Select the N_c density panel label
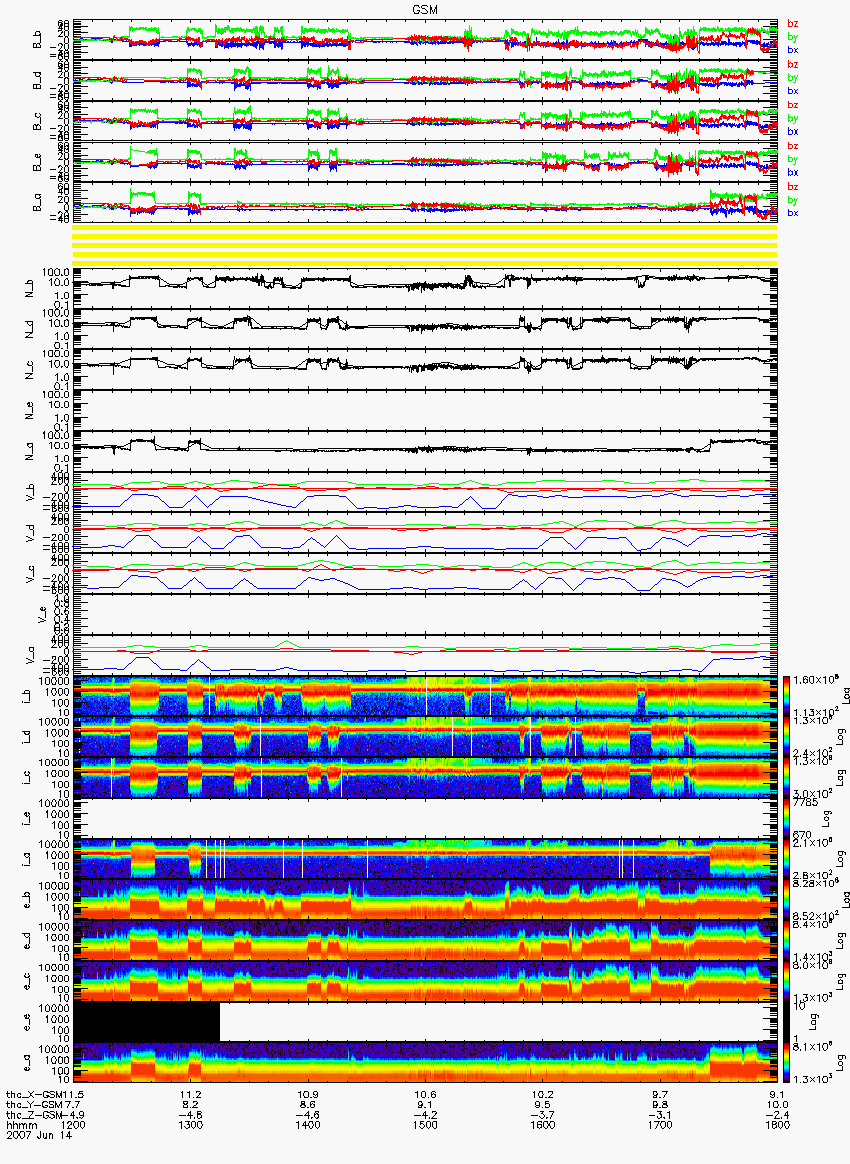 tap(30, 369)
